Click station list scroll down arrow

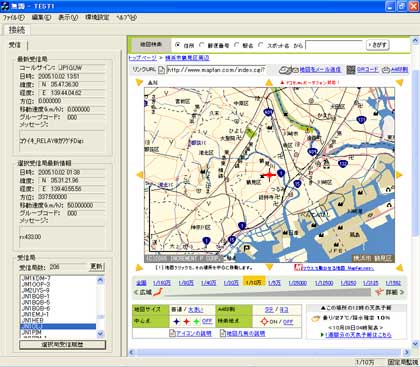[x=100, y=333]
